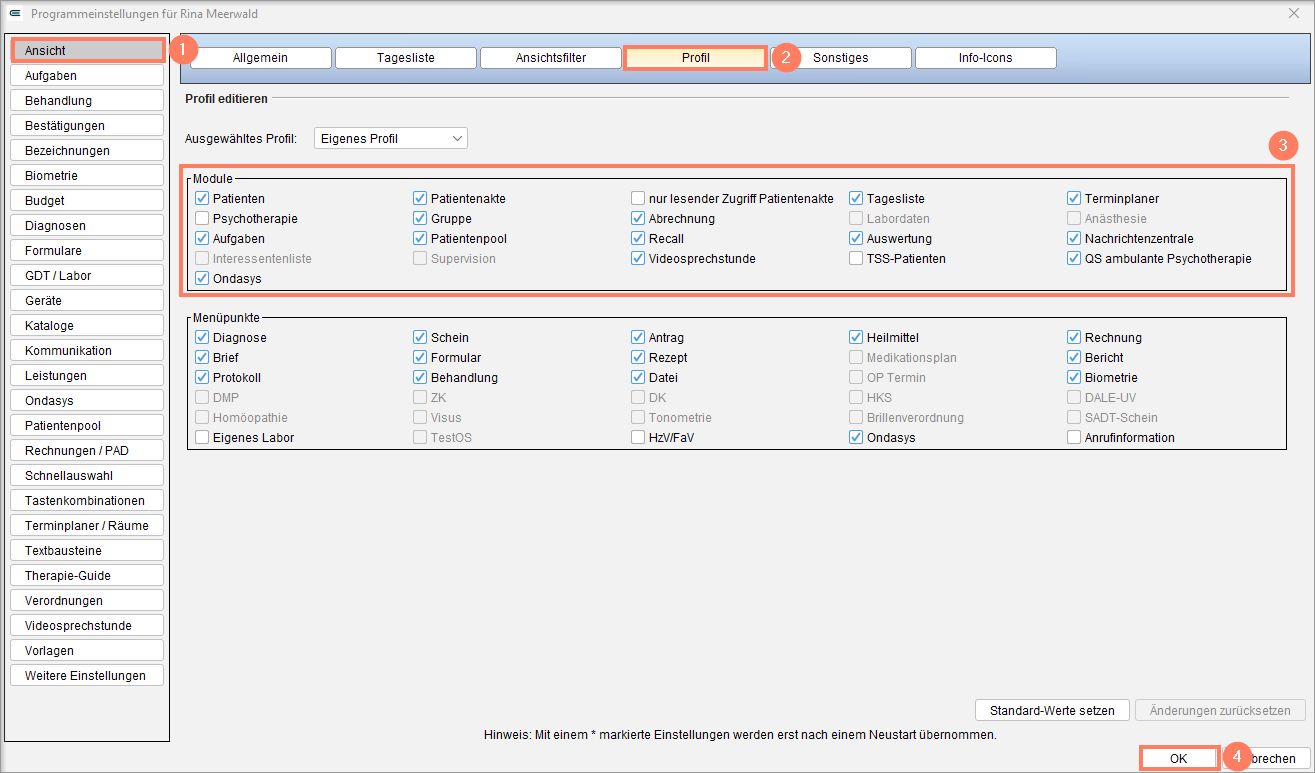Select the Profil tab
1315x773 pixels.
click(696, 58)
